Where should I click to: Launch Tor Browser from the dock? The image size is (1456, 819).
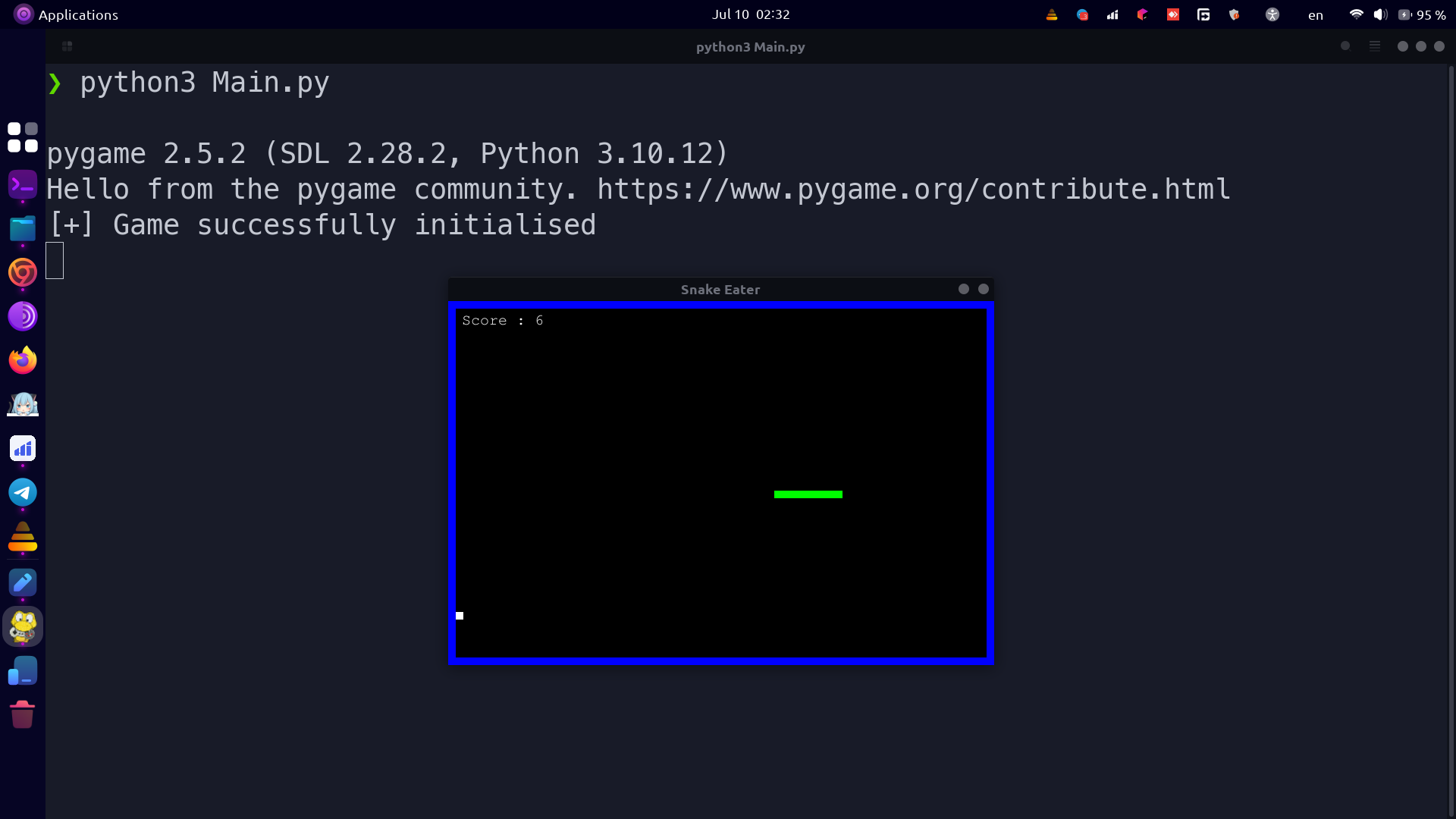coord(23,316)
